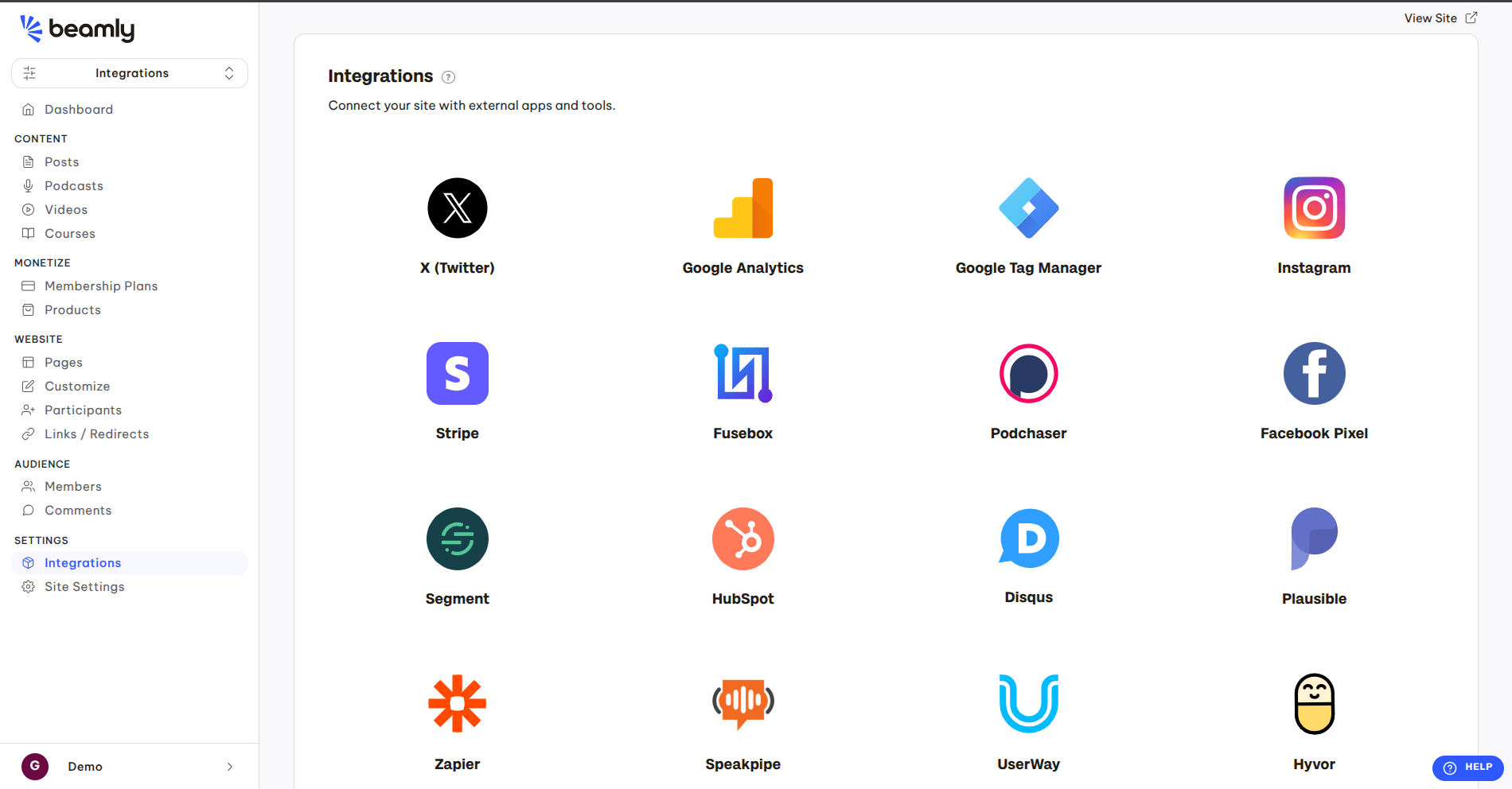The width and height of the screenshot is (1512, 789).
Task: Open the UserWay integration icon
Action: click(1029, 704)
